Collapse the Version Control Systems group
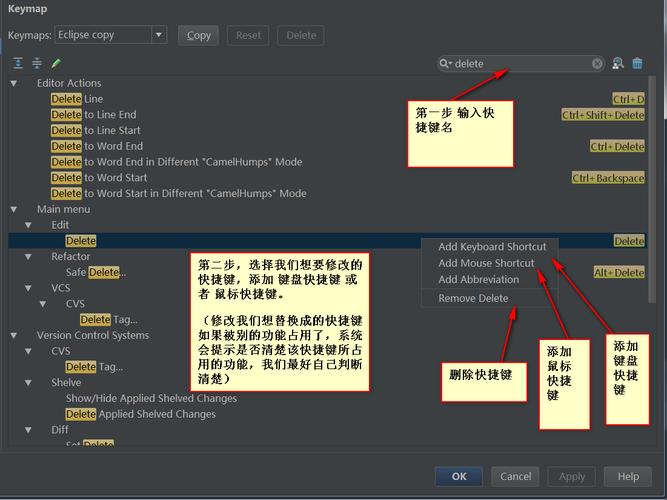Screen dimensions: 667x500 (x=14, y=335)
